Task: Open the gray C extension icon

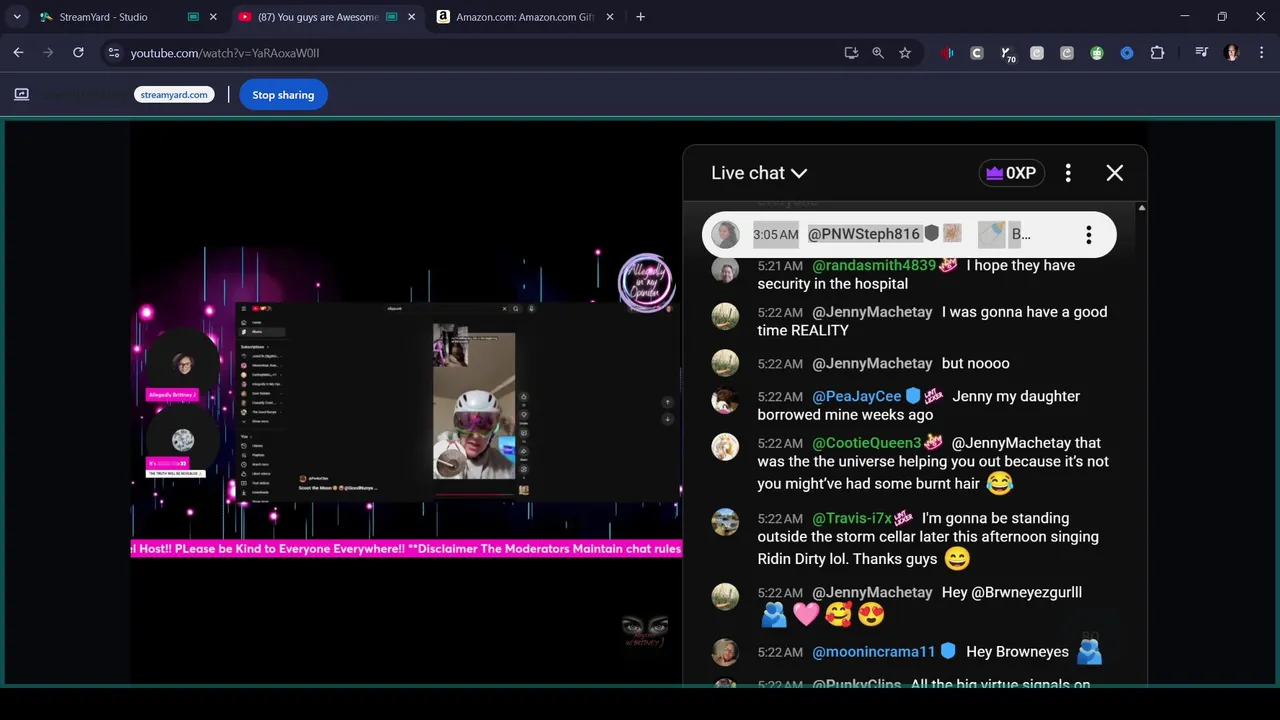Action: coord(977,53)
